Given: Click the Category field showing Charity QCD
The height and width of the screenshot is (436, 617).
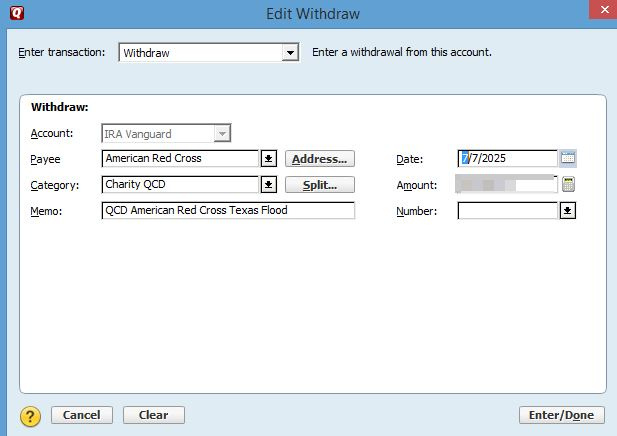Looking at the screenshot, I should tap(180, 185).
